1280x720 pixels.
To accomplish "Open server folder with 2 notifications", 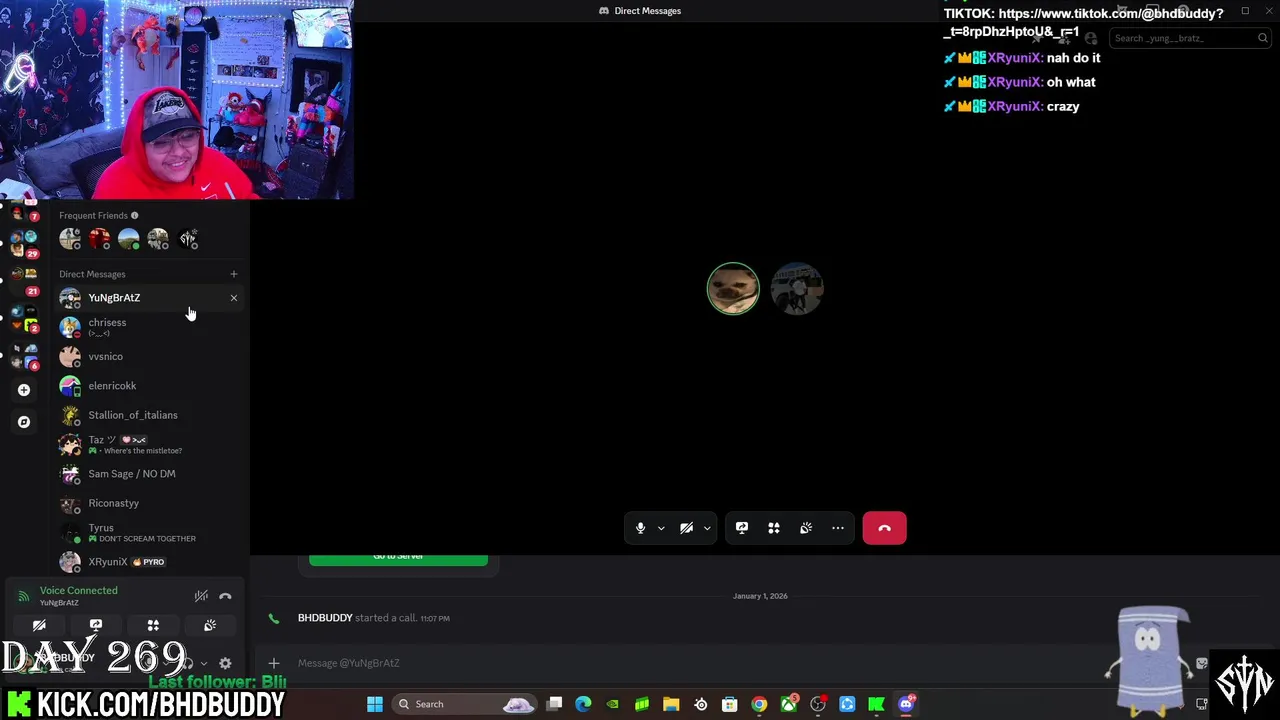I will pyautogui.click(x=24, y=318).
